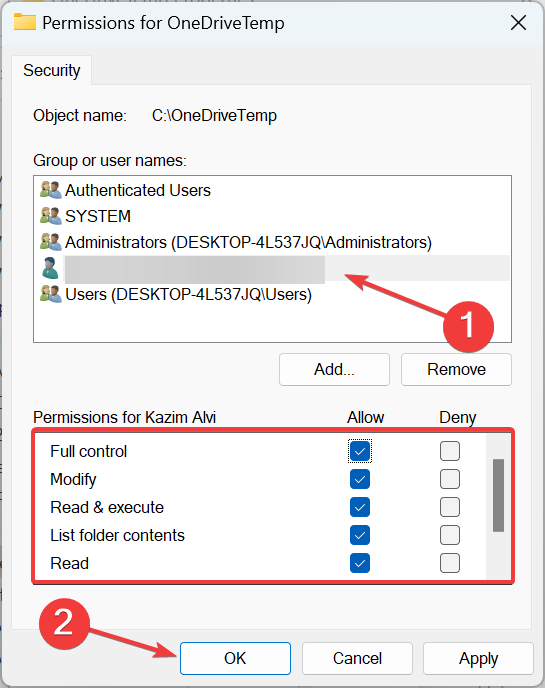The height and width of the screenshot is (688, 545).
Task: Click the Users group icon
Action: [50, 294]
